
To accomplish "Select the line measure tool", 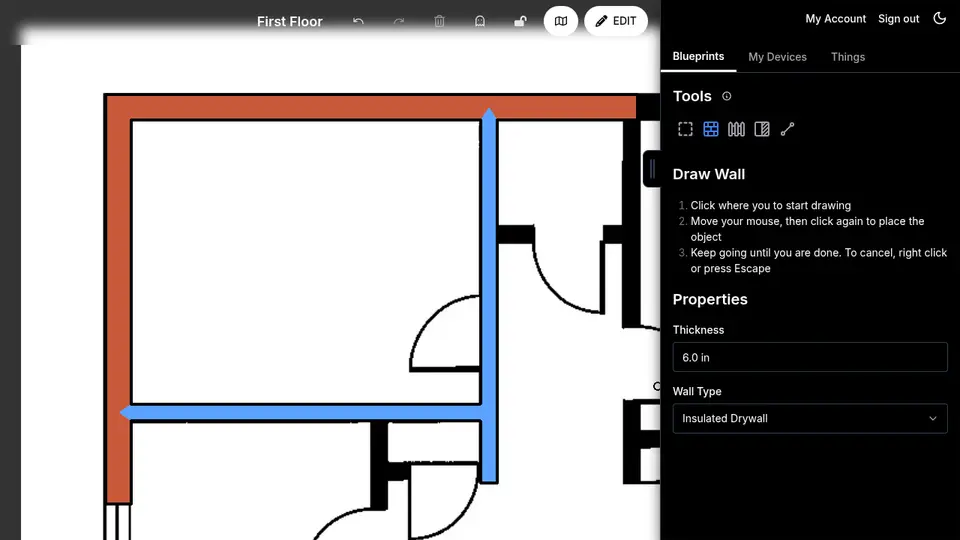I will pos(787,129).
